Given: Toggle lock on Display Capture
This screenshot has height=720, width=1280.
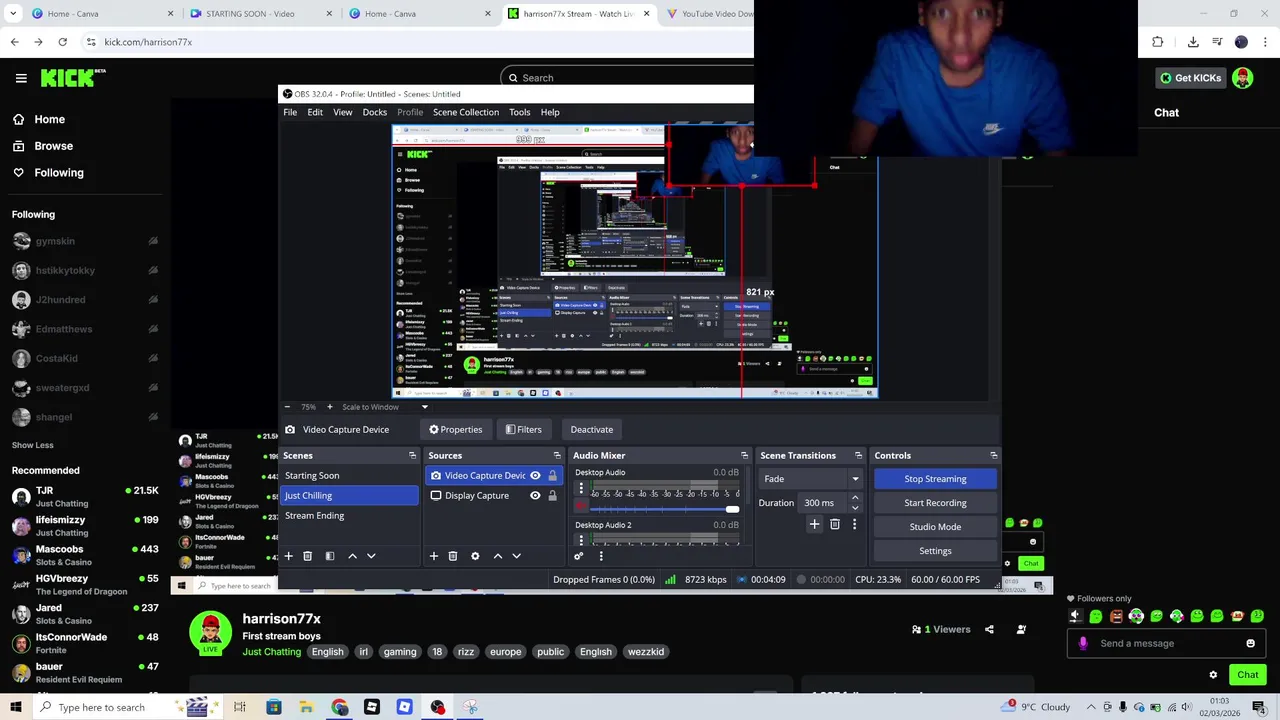Looking at the screenshot, I should click(552, 496).
